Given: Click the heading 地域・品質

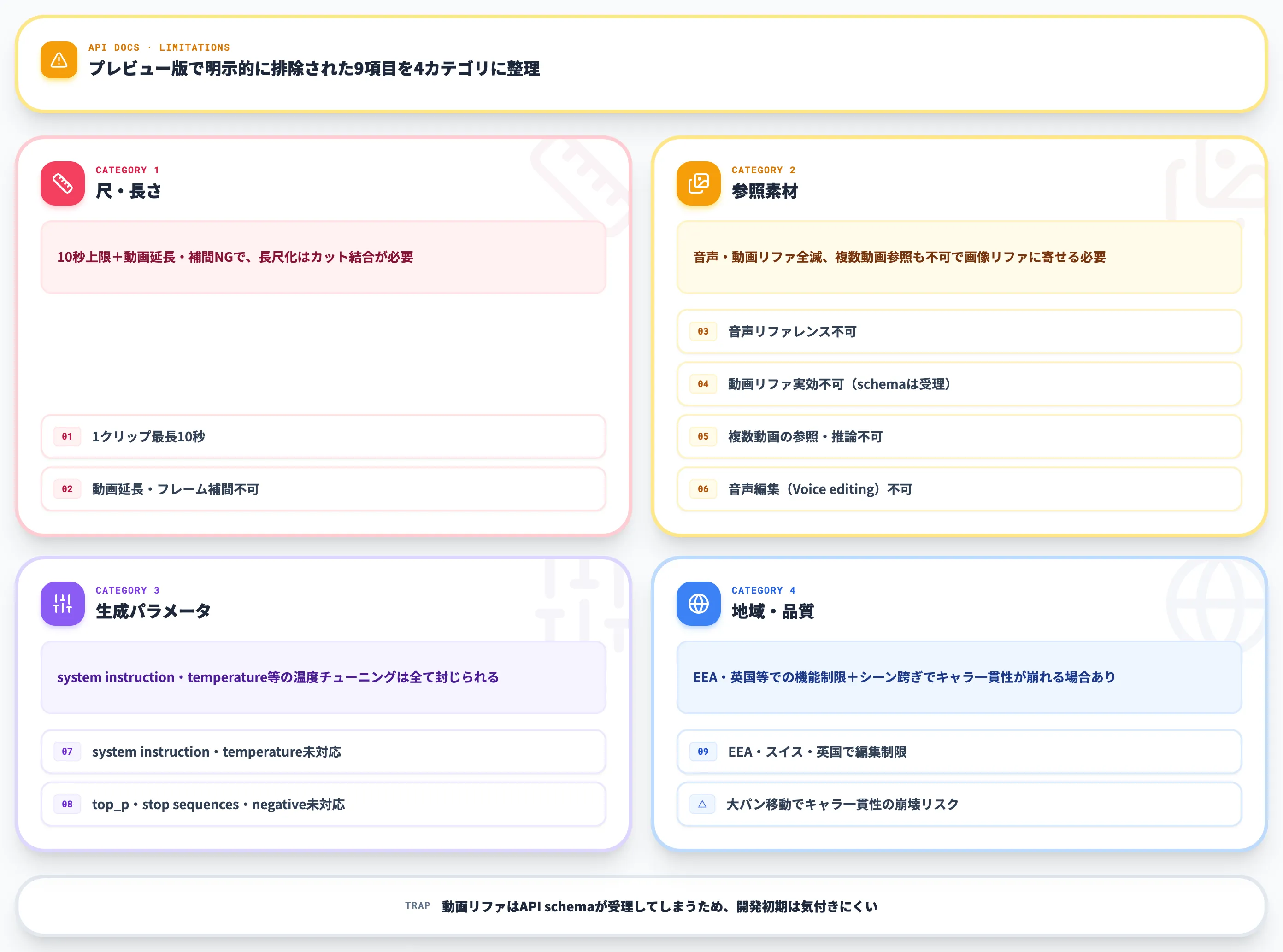Looking at the screenshot, I should point(772,611).
